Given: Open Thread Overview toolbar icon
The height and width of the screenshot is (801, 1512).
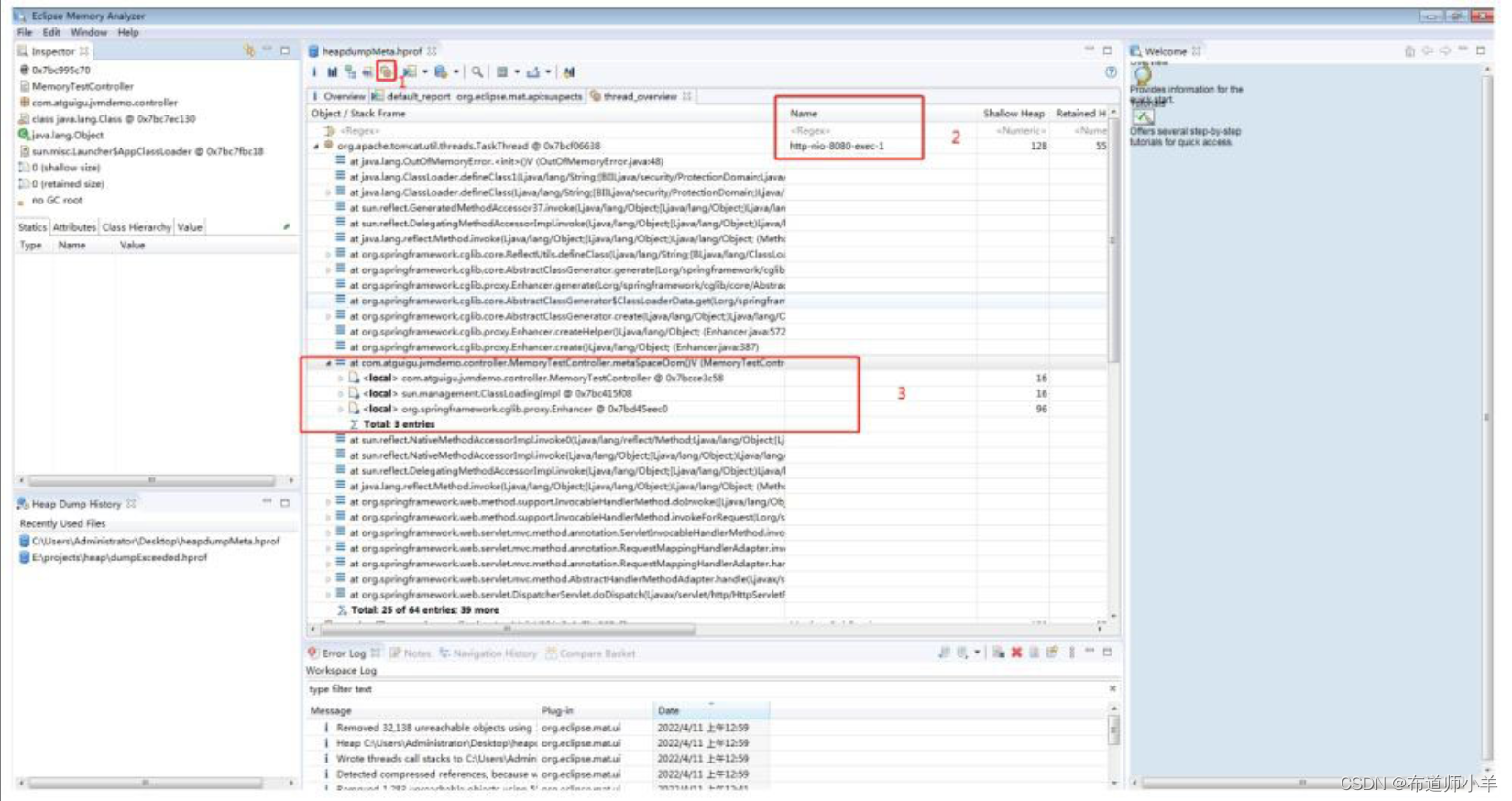Looking at the screenshot, I should click(x=386, y=71).
